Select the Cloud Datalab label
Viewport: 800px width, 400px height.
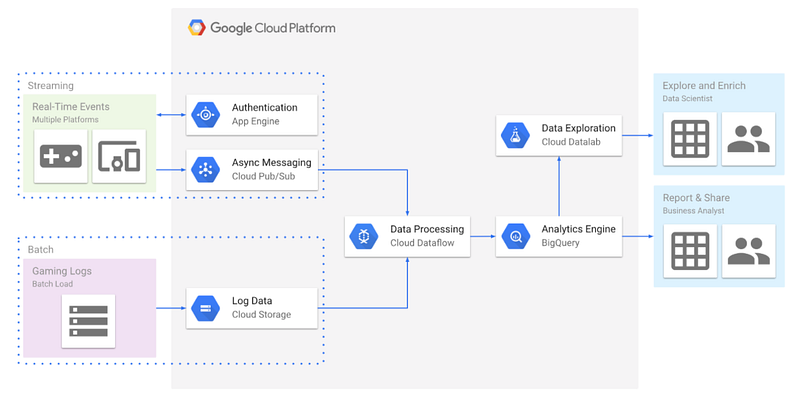click(571, 142)
